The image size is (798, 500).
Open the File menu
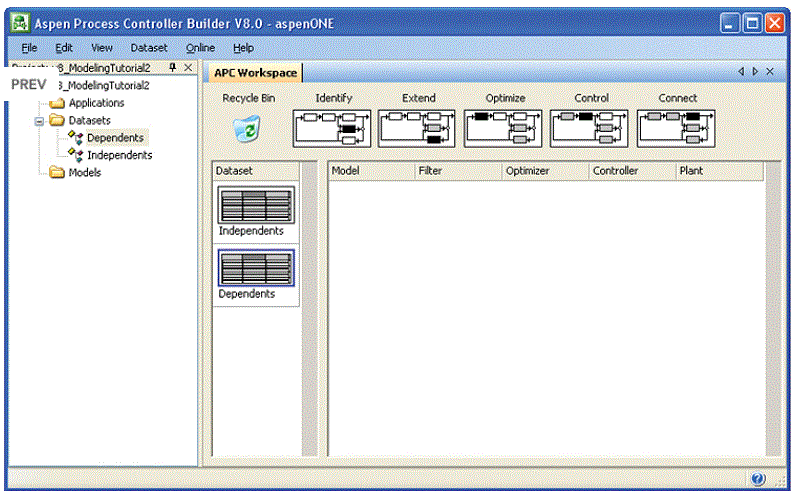pyautogui.click(x=29, y=48)
